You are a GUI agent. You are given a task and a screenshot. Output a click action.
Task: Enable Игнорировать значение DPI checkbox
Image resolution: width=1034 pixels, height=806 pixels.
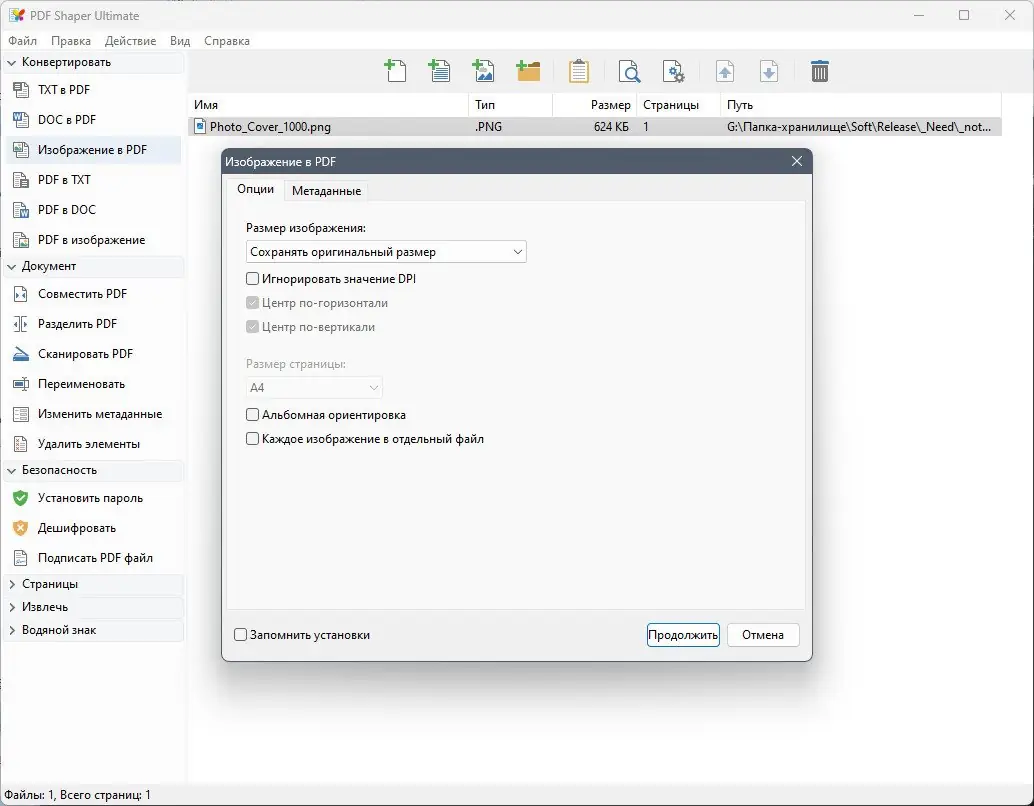[252, 279]
